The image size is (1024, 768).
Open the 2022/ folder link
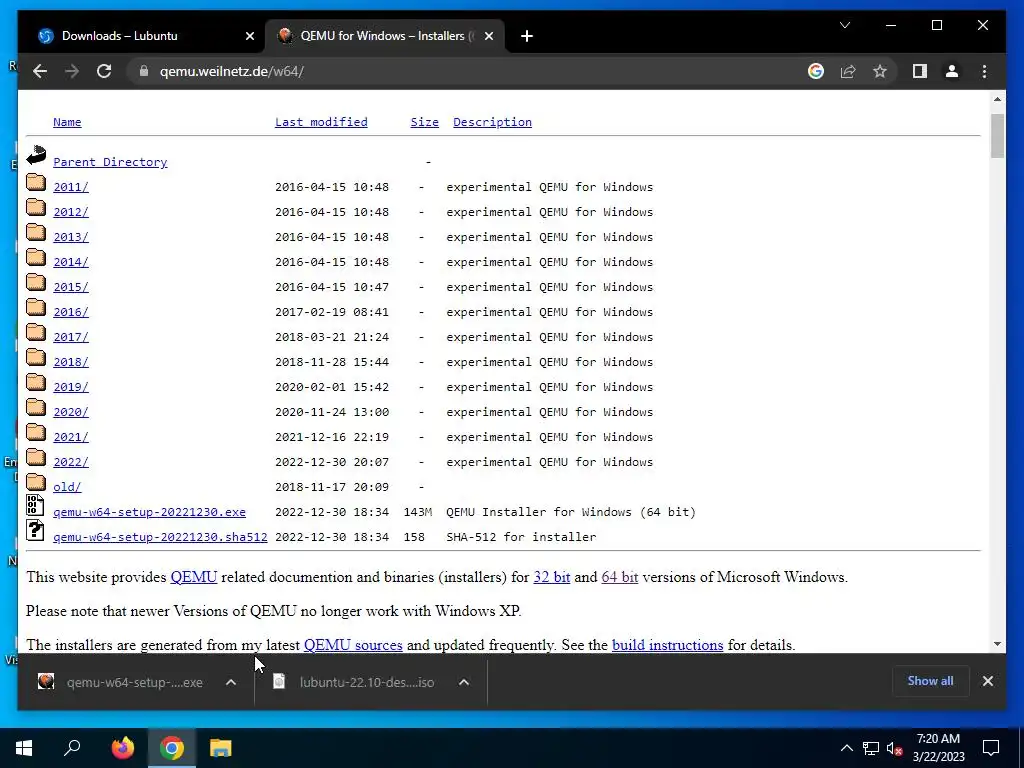(71, 462)
